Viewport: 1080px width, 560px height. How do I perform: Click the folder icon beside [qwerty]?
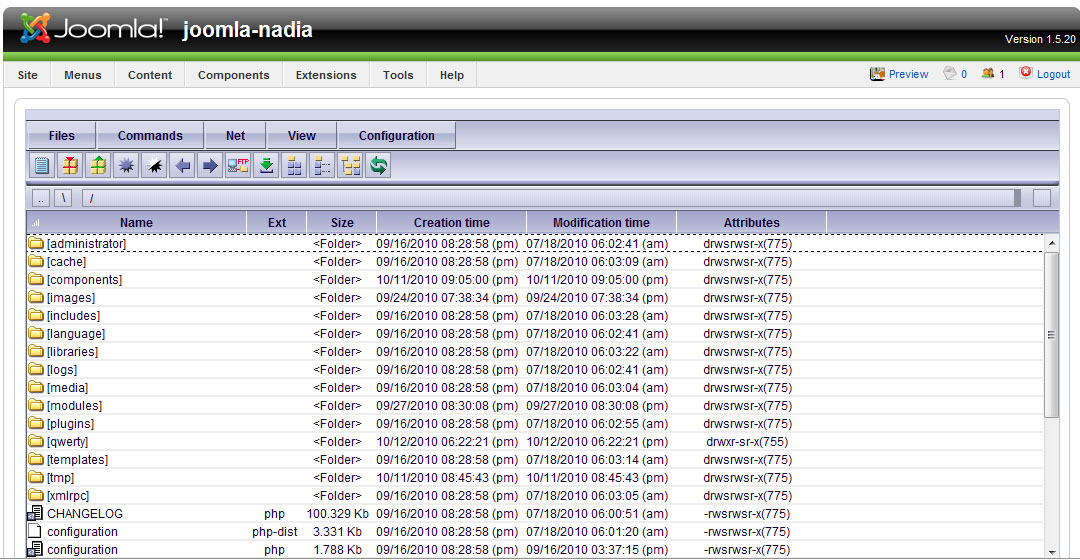click(x=36, y=441)
